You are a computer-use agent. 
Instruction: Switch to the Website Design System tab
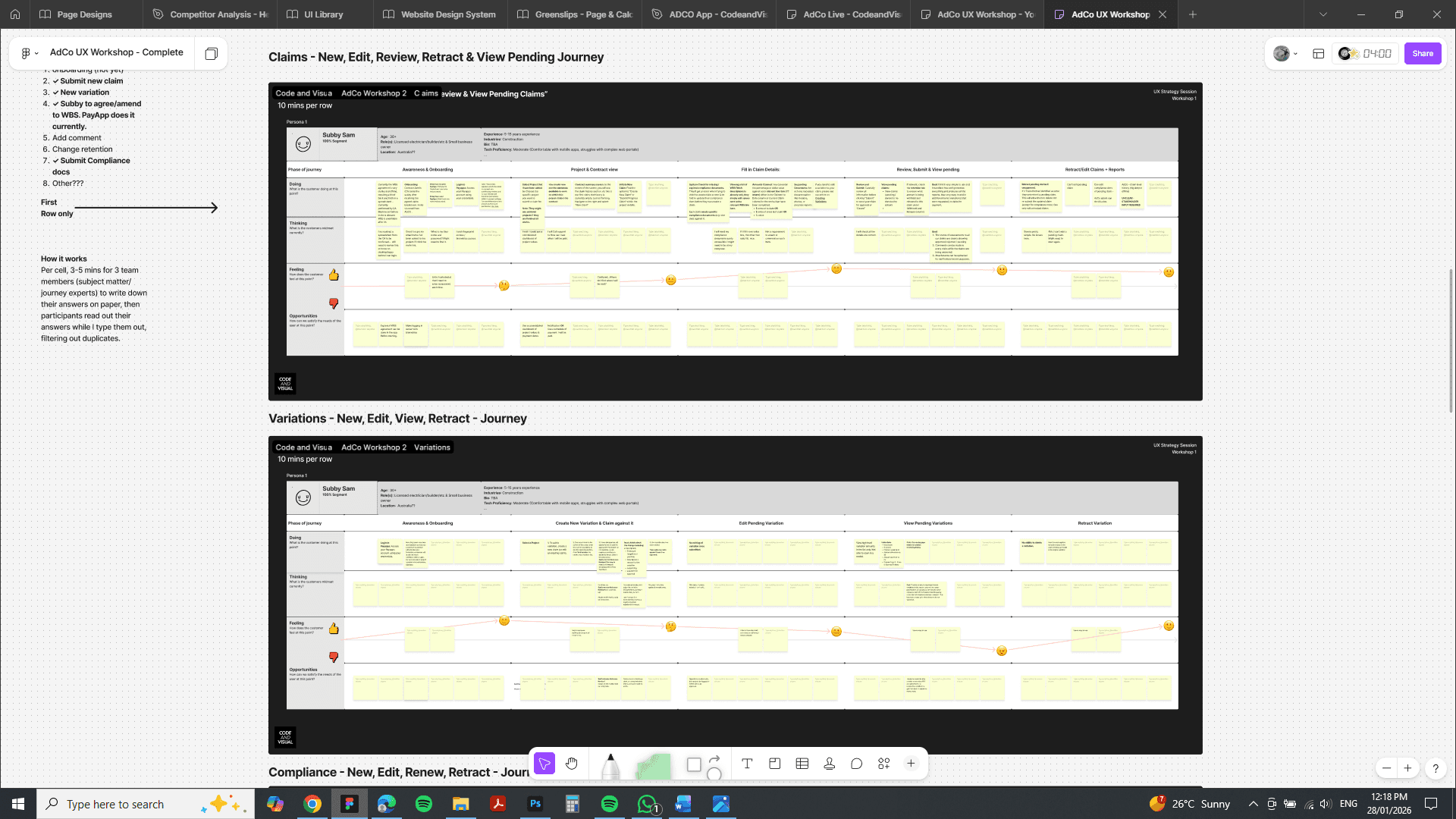point(440,14)
